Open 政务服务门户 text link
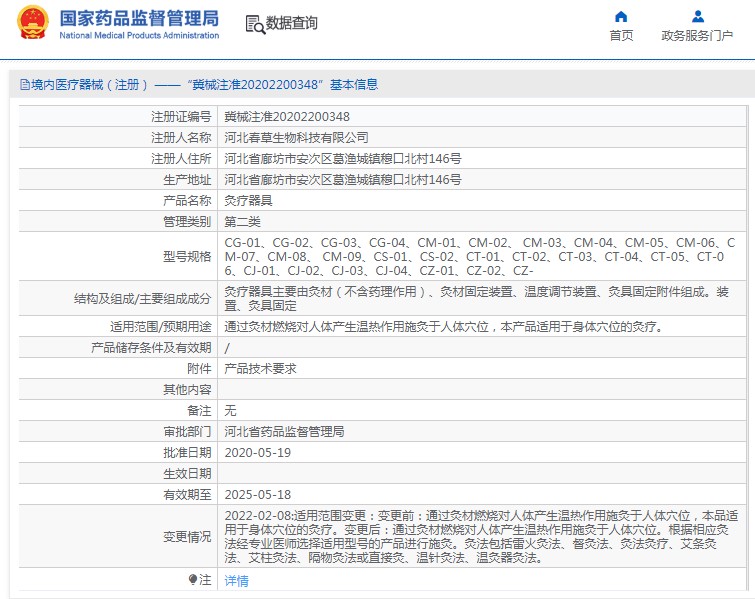The width and height of the screenshot is (755, 599). point(697,36)
